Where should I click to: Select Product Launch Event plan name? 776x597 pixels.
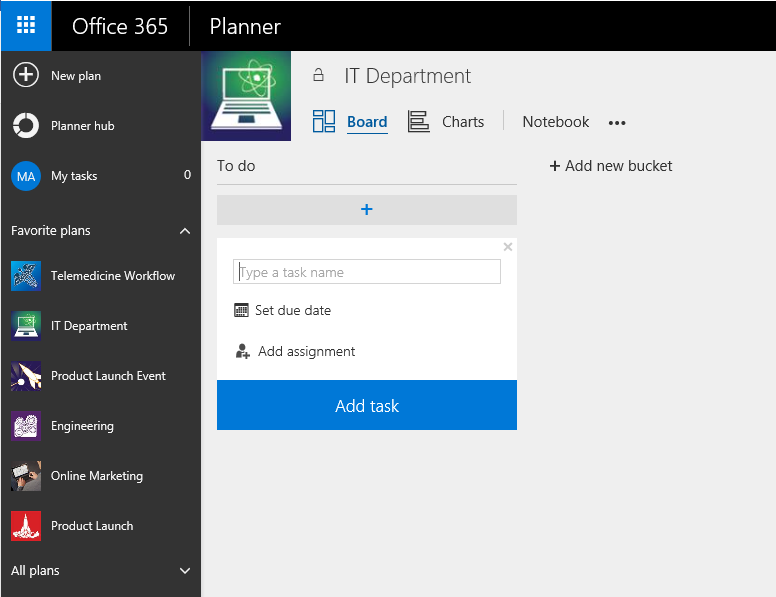click(108, 376)
